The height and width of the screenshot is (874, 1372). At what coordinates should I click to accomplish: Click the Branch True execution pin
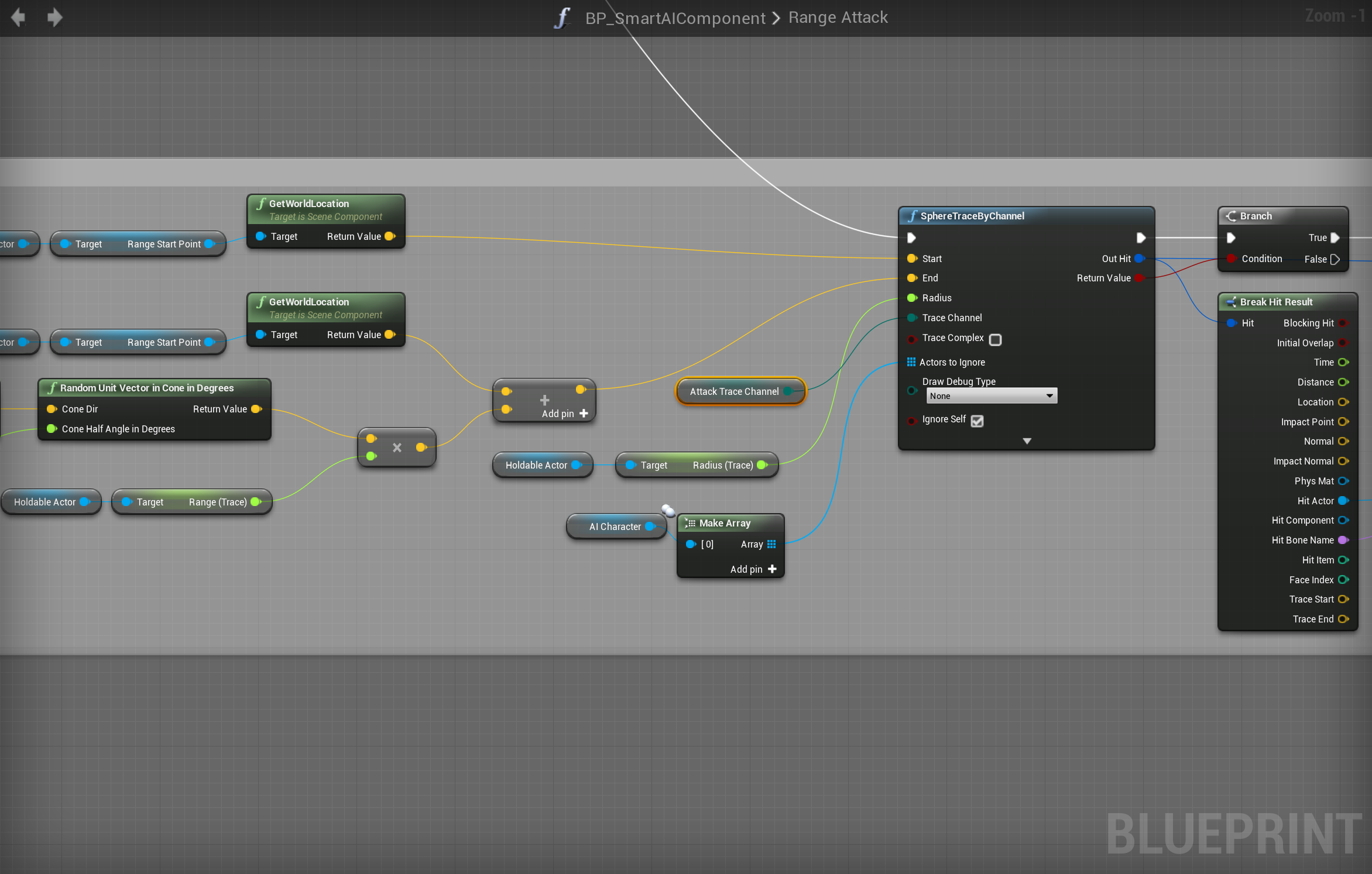coord(1335,238)
